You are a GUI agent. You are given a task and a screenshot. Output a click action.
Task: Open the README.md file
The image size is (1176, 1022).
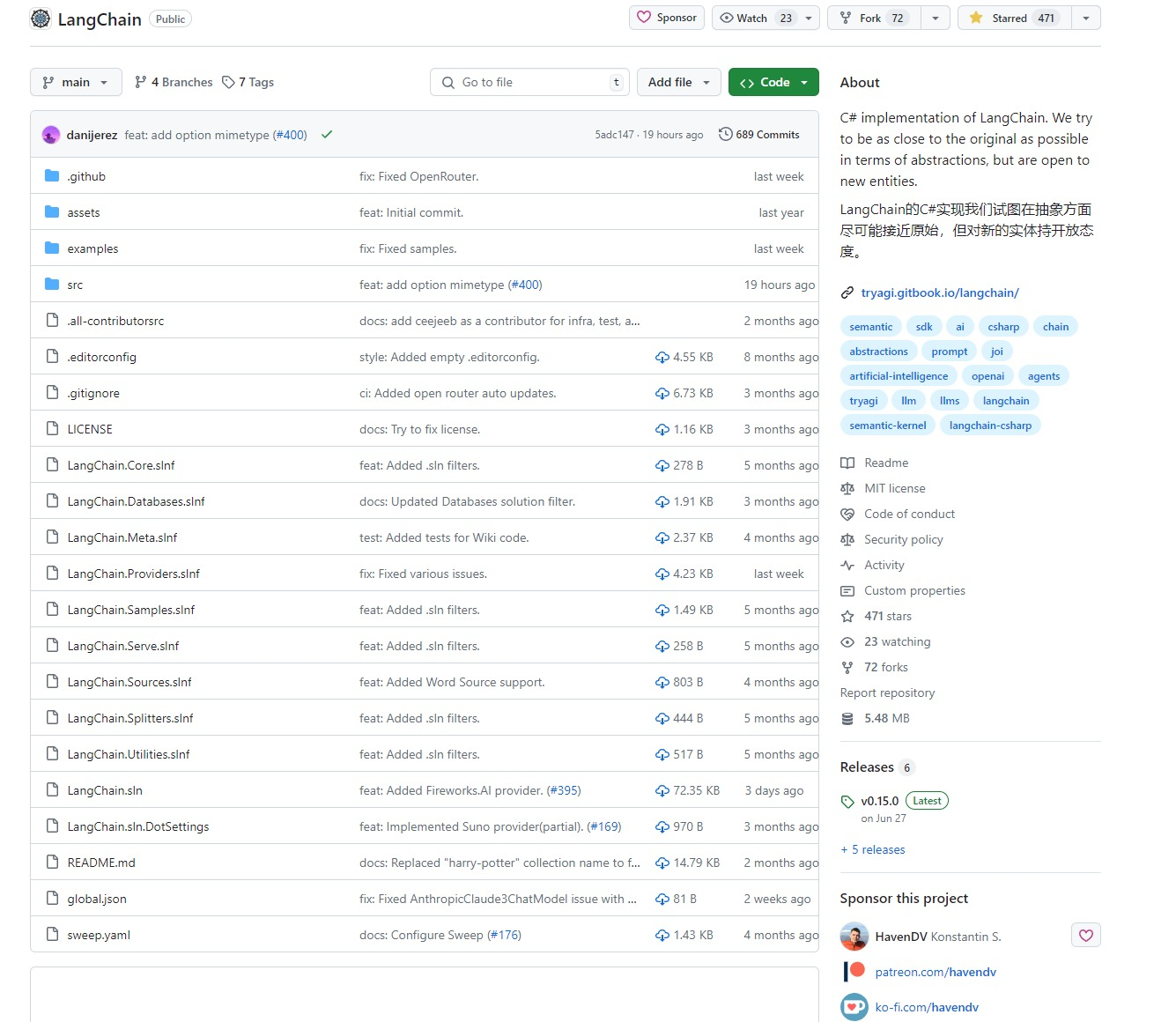click(x=101, y=863)
